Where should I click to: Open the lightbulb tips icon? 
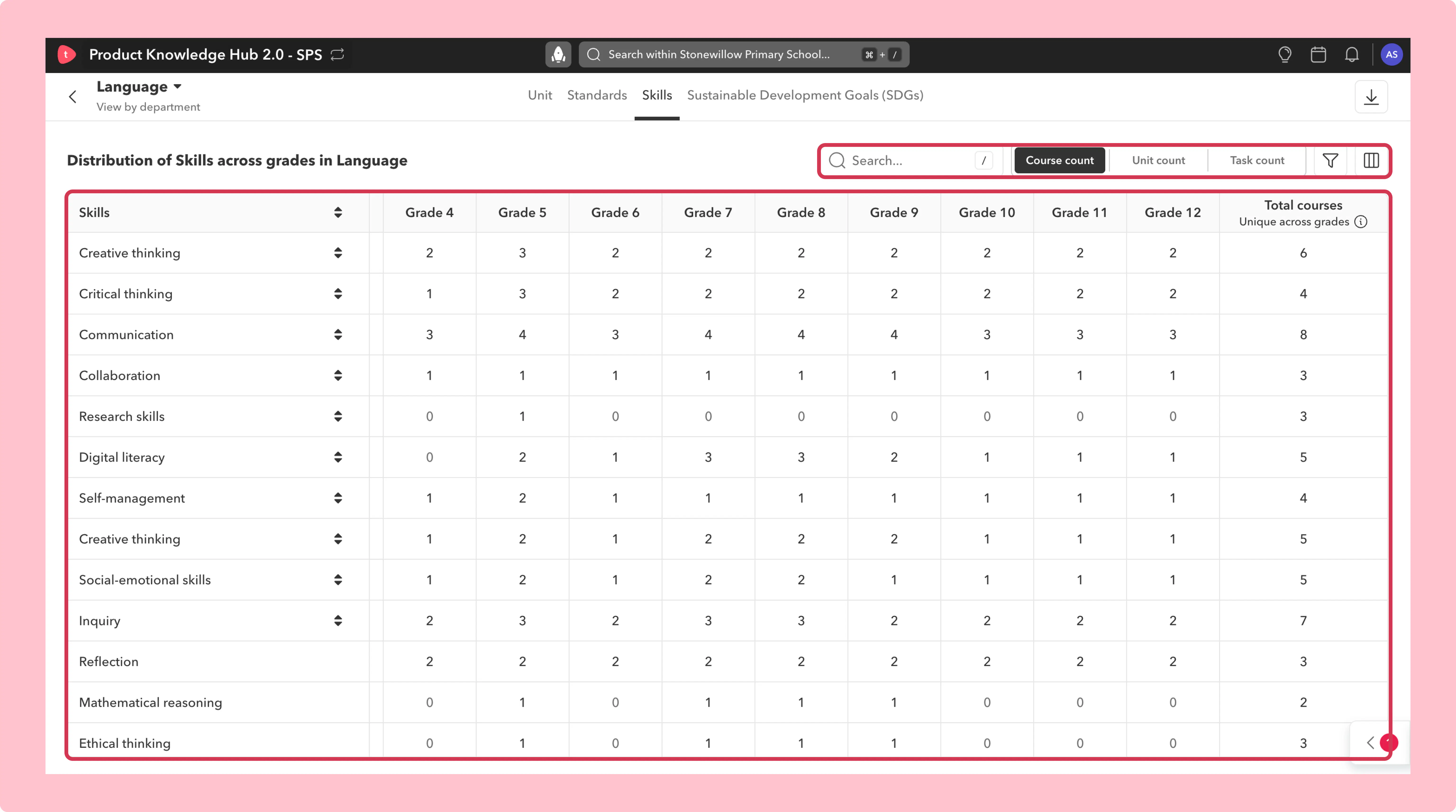(x=1285, y=54)
